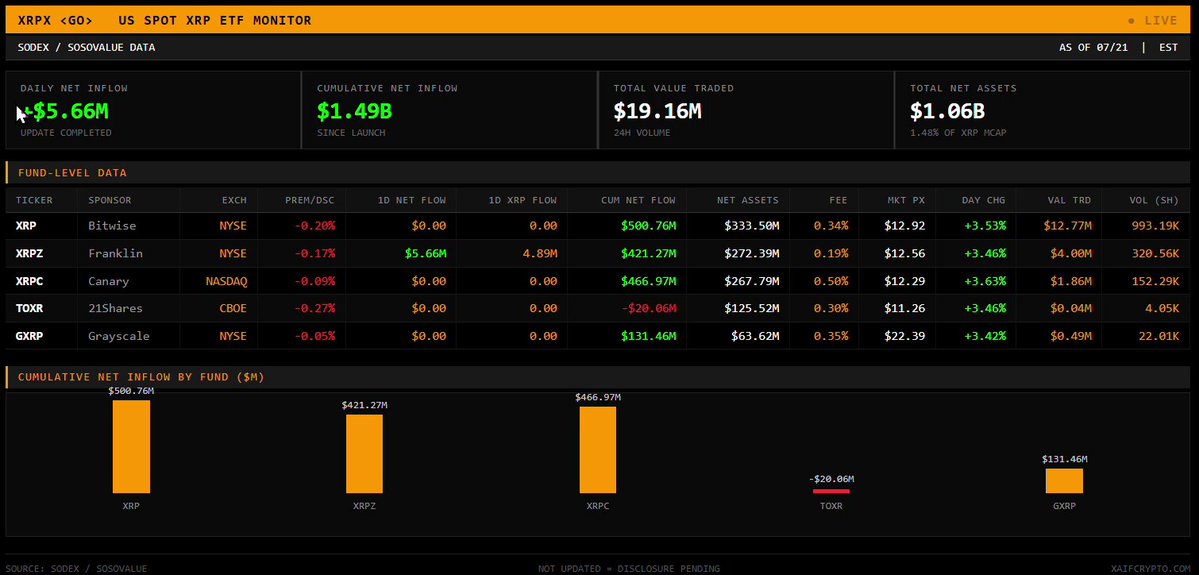Click XRPC day change +3.63%
Screen dimensions: 1199x575
(985, 281)
